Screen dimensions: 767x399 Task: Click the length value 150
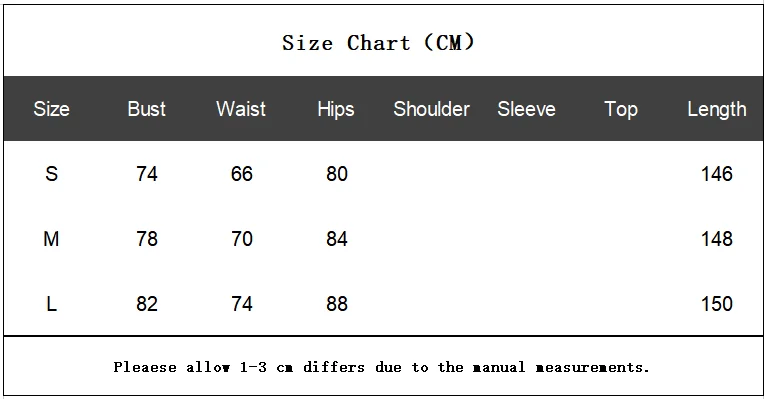pyautogui.click(x=717, y=304)
